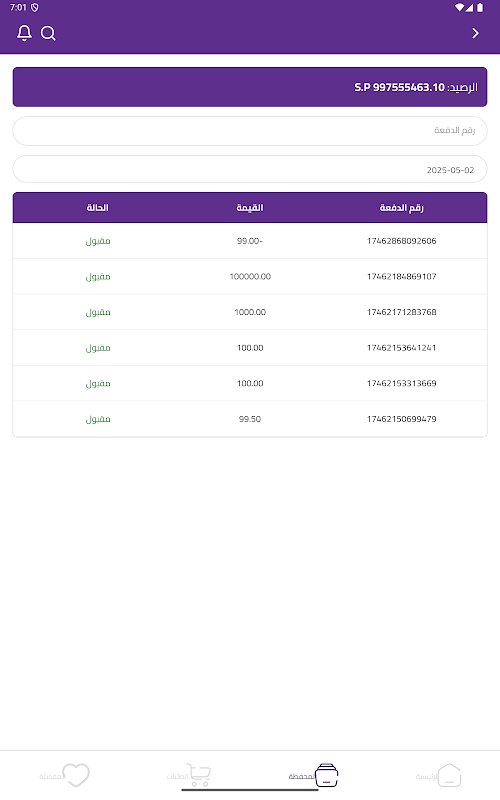Select payment row 17462868092606
The height and width of the screenshot is (800, 500).
point(250,241)
